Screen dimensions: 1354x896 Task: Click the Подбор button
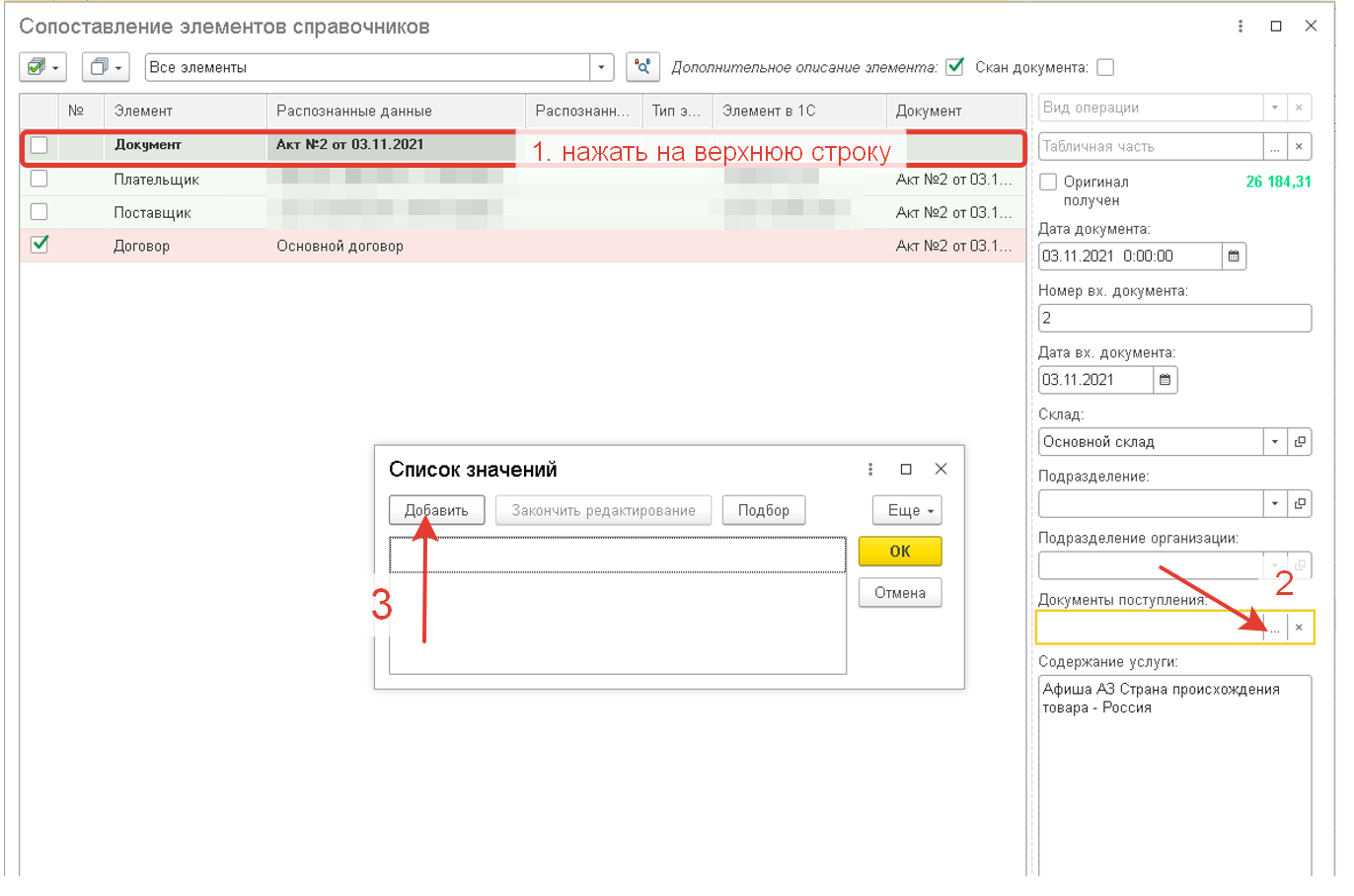[x=764, y=510]
